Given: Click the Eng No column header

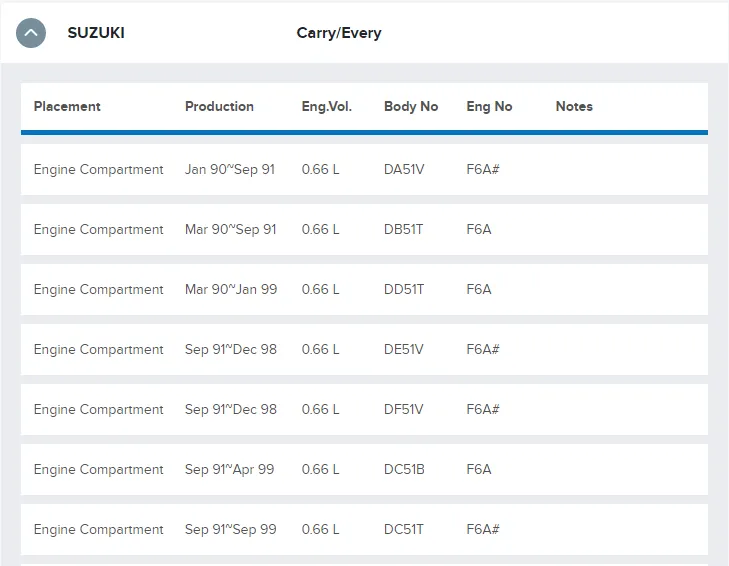Looking at the screenshot, I should 489,106.
